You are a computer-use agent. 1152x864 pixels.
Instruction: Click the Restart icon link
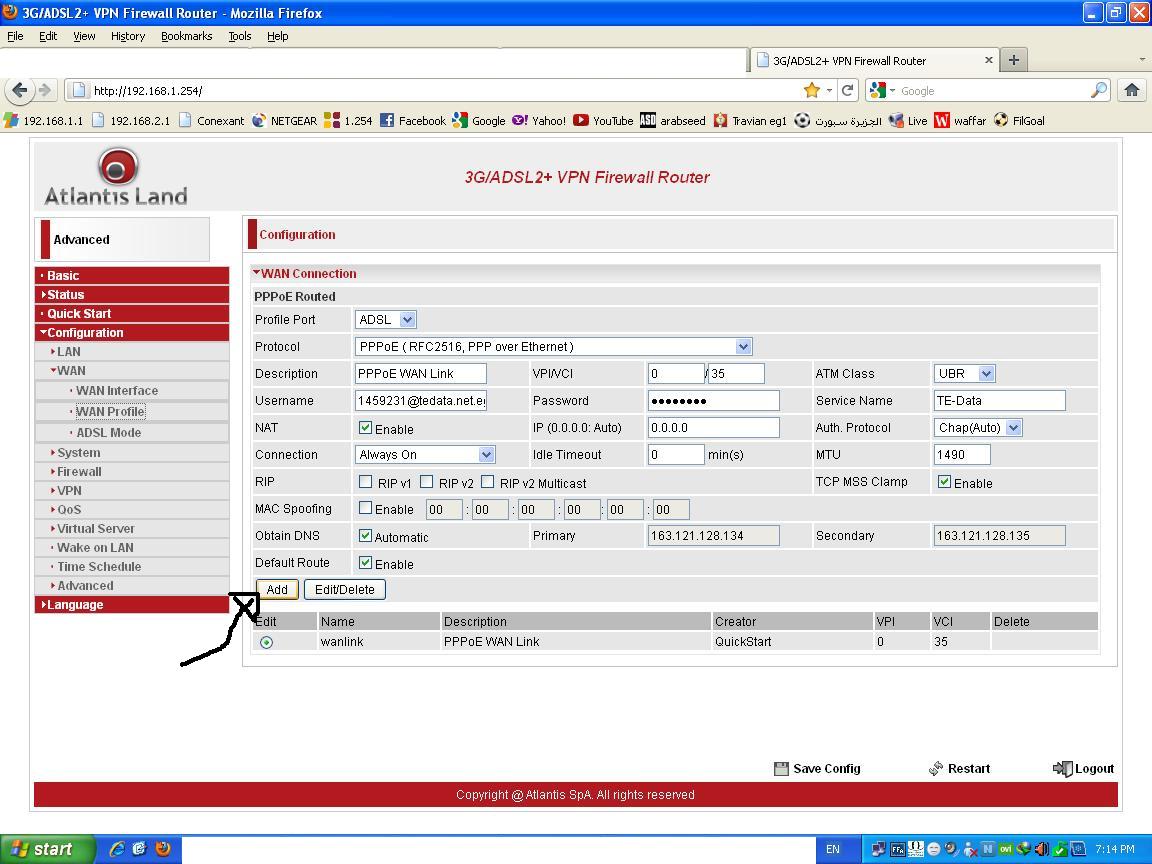[960, 768]
